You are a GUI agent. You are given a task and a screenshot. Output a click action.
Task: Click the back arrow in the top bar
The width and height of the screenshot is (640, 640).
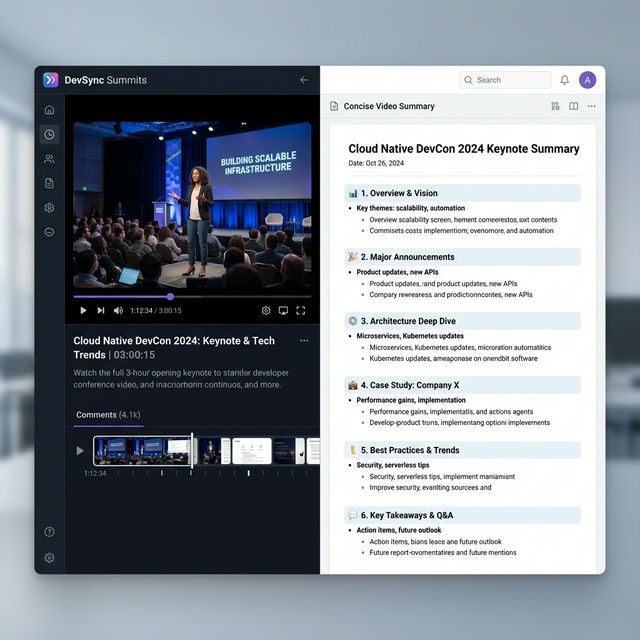(304, 80)
